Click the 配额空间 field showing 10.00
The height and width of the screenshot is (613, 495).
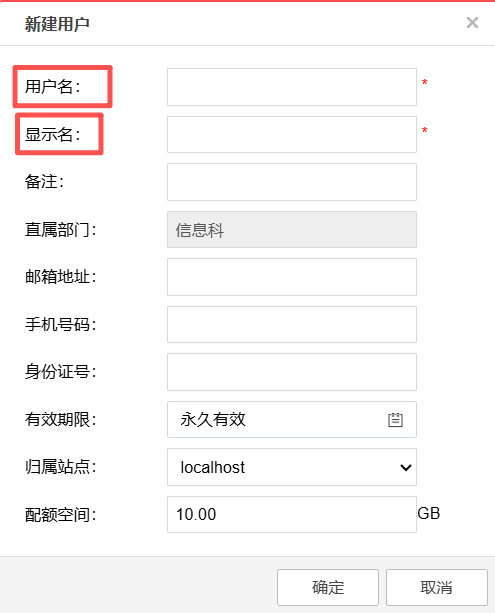292,514
